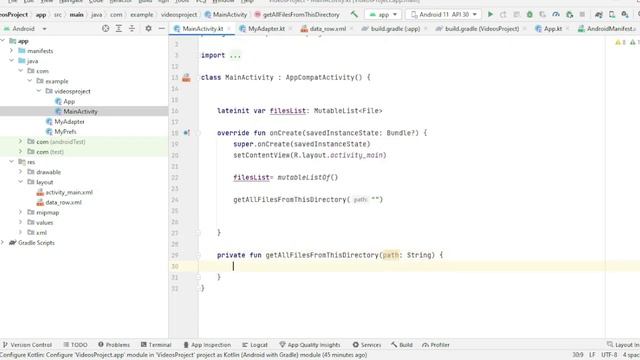Expand the values folder
This screenshot has height=360, width=640.
click(20, 222)
